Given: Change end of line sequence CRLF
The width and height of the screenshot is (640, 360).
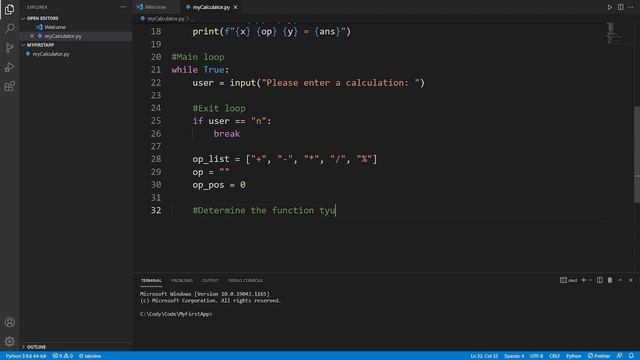Looking at the screenshot, I should tap(554, 356).
